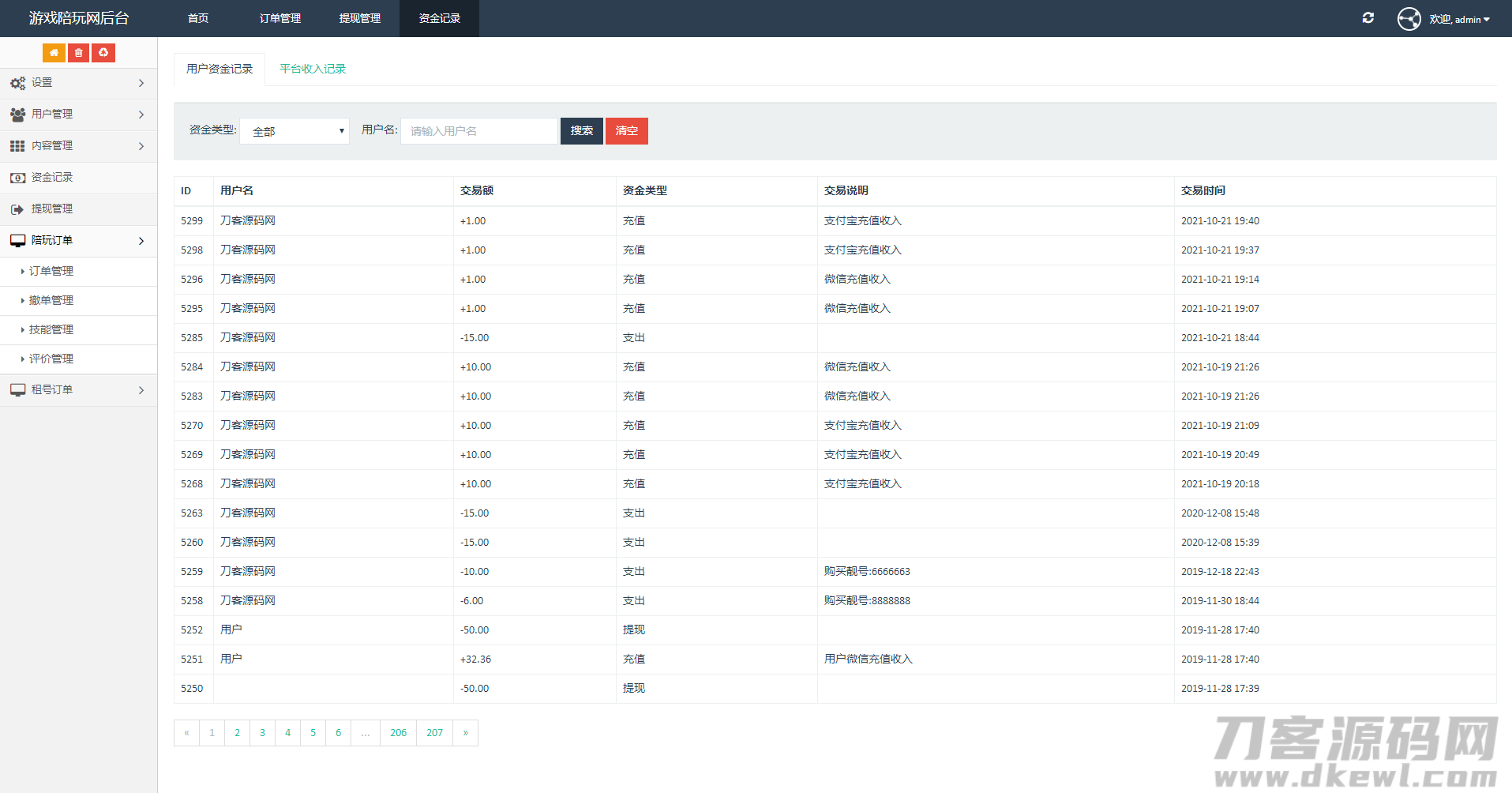
Task: Collapse the 陪玩订单 sidebar section
Action: [x=141, y=241]
